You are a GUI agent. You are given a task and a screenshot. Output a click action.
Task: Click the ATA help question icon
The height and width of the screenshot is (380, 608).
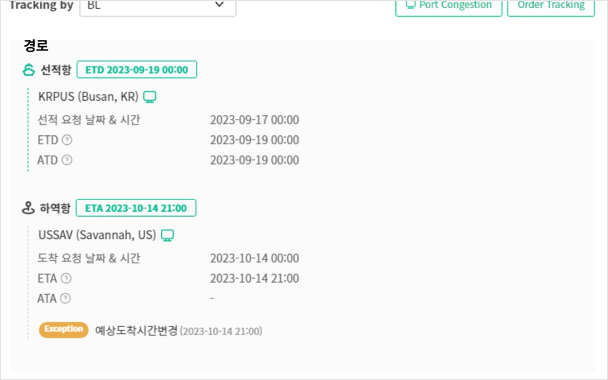[x=66, y=298]
